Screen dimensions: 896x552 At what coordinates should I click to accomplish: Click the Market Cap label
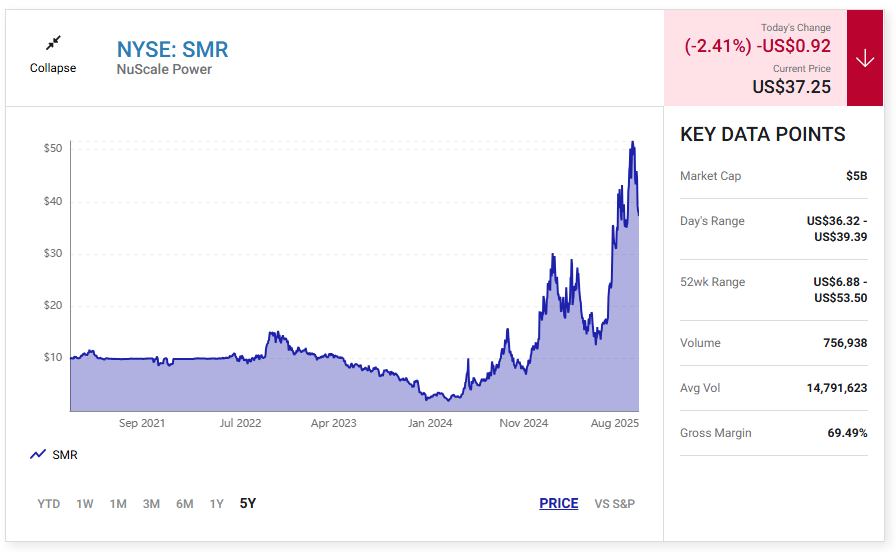click(x=710, y=176)
